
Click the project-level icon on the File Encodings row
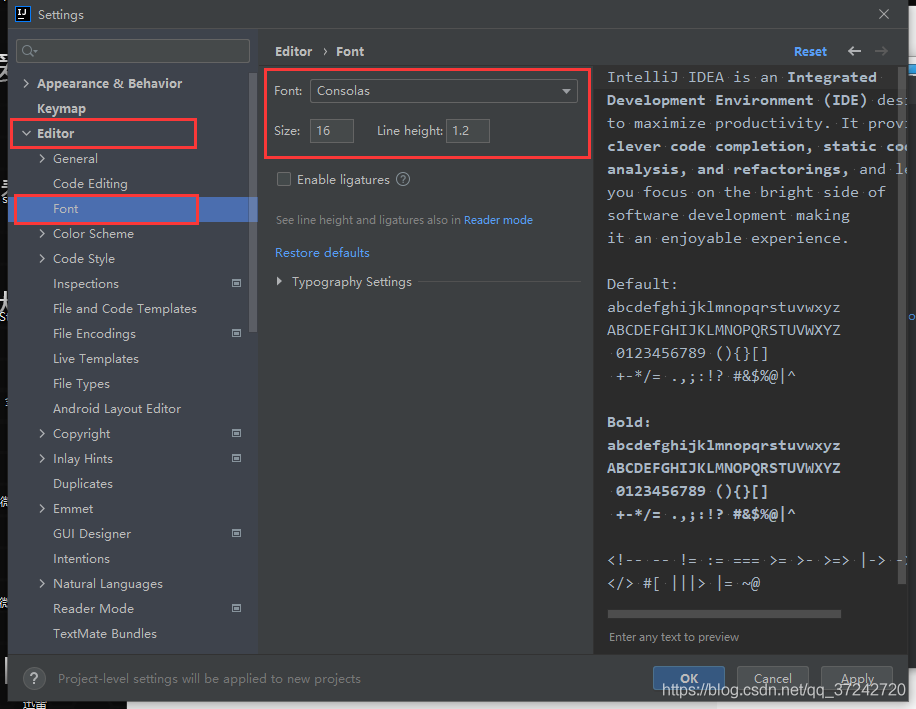pyautogui.click(x=237, y=333)
